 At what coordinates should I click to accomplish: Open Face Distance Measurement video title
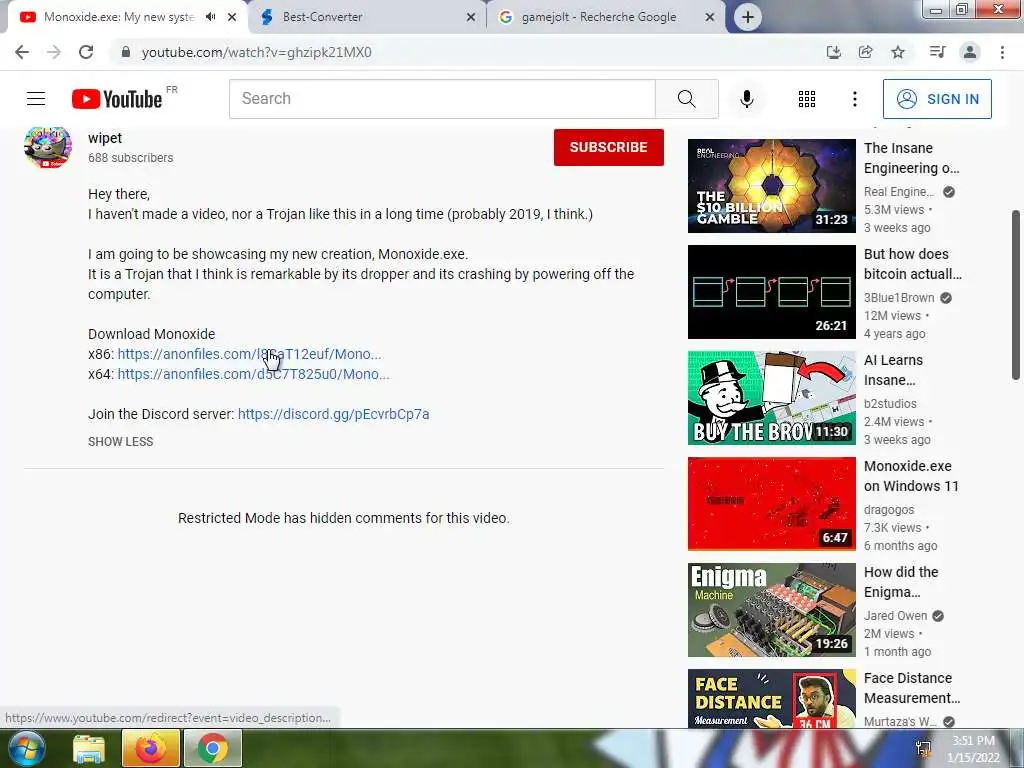click(912, 688)
